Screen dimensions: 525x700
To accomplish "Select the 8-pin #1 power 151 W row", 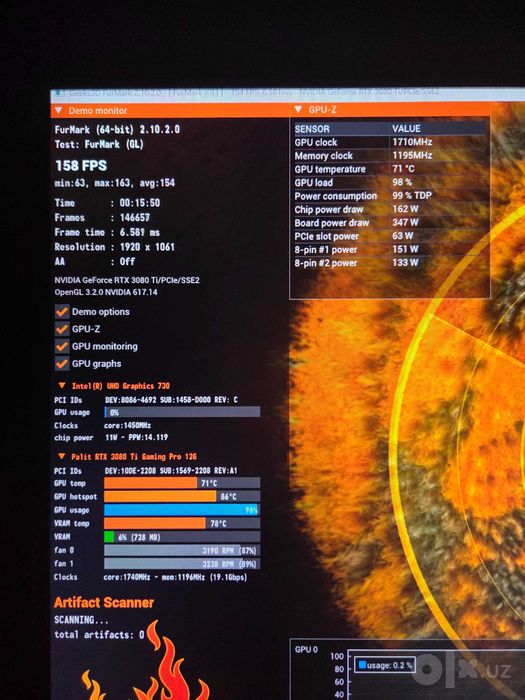I will pos(390,250).
